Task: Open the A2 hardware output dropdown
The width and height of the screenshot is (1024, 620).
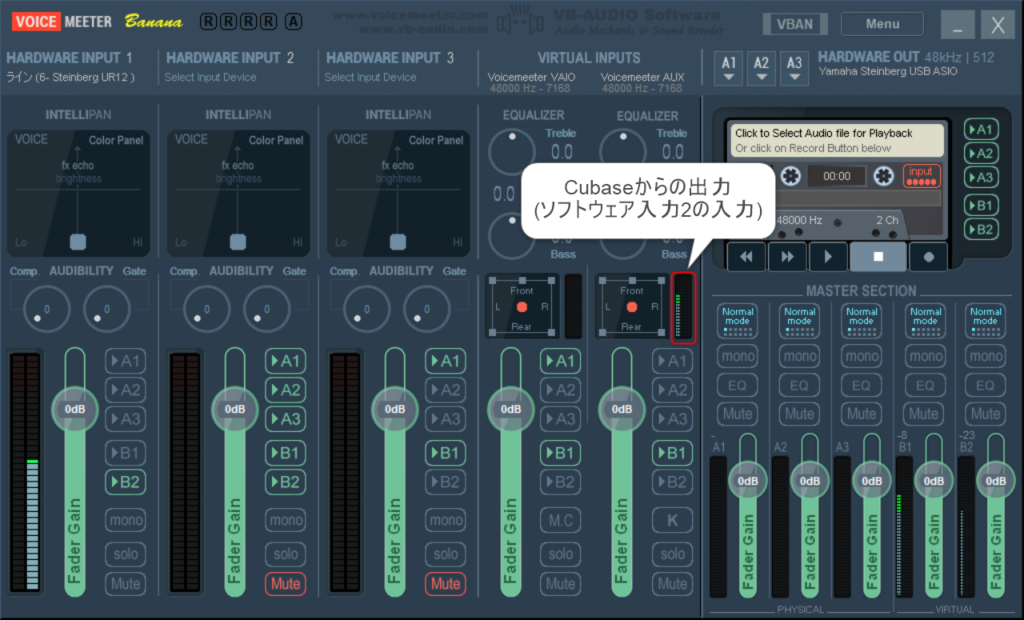Action: pos(761,68)
